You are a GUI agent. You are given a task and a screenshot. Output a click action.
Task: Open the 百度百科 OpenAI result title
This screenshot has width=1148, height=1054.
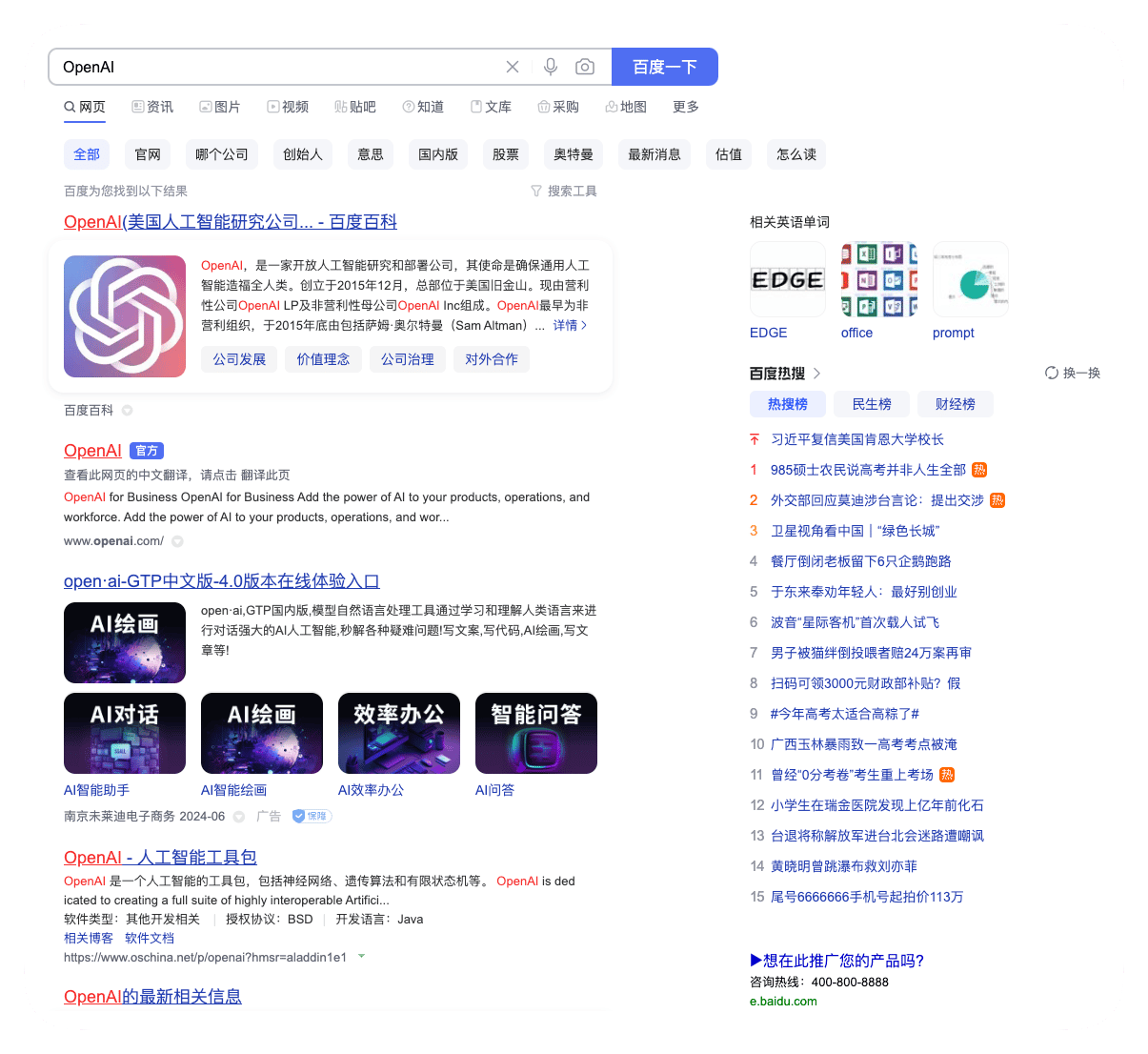[x=231, y=222]
